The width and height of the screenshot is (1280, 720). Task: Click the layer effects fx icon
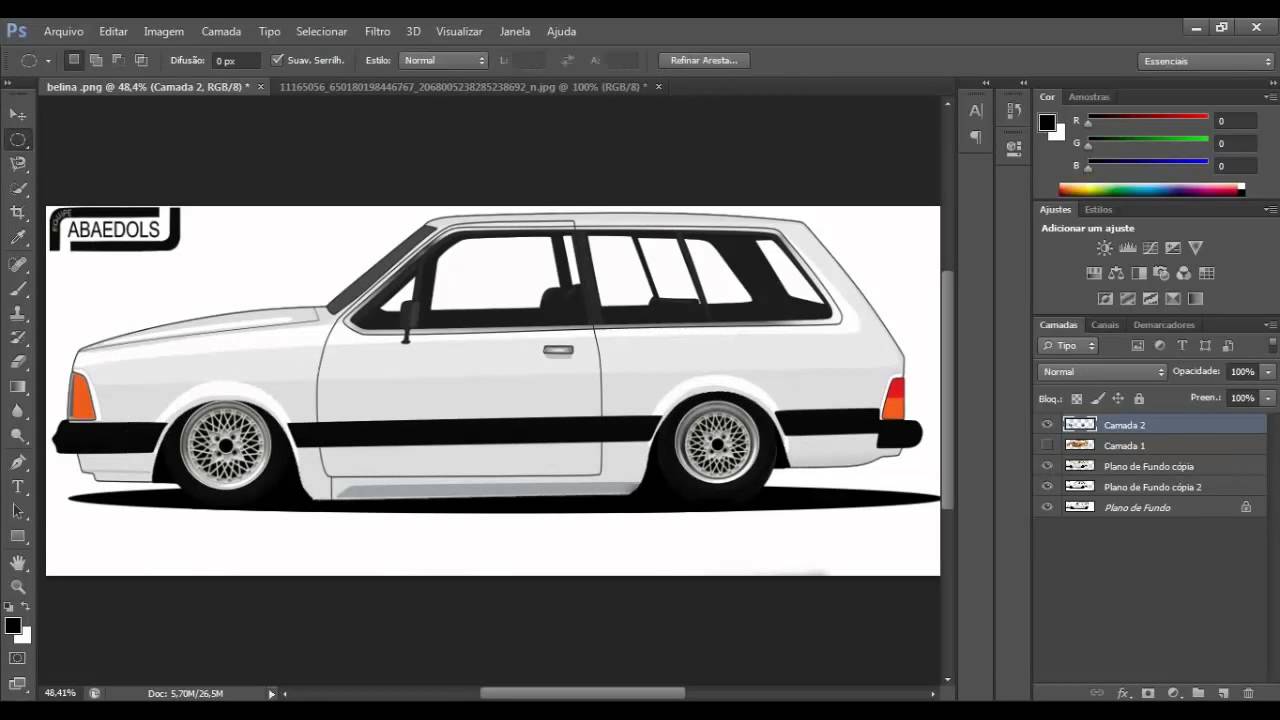coord(1123,693)
